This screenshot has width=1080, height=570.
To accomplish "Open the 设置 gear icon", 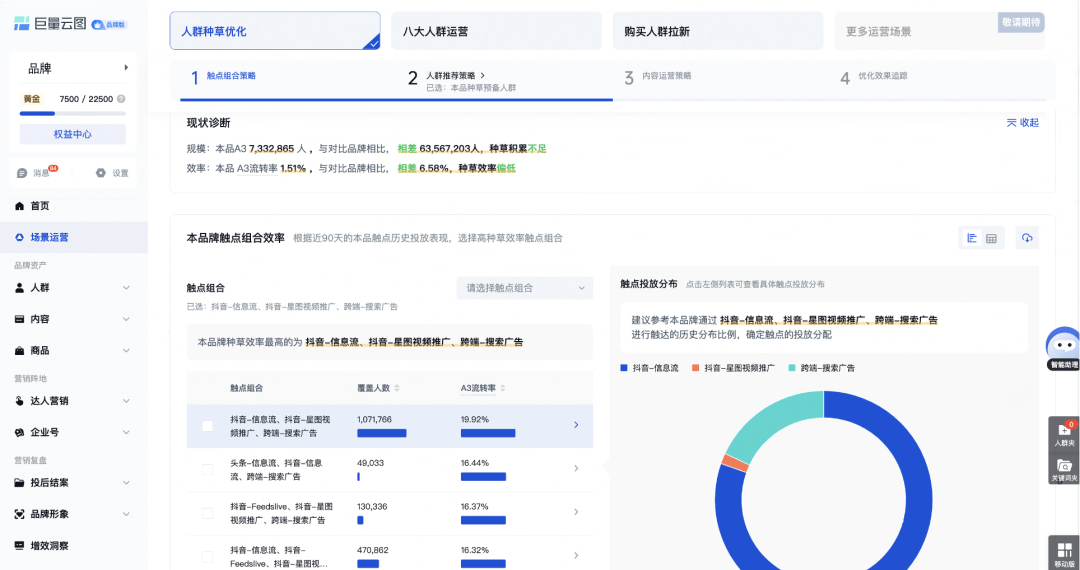I will pyautogui.click(x=101, y=173).
